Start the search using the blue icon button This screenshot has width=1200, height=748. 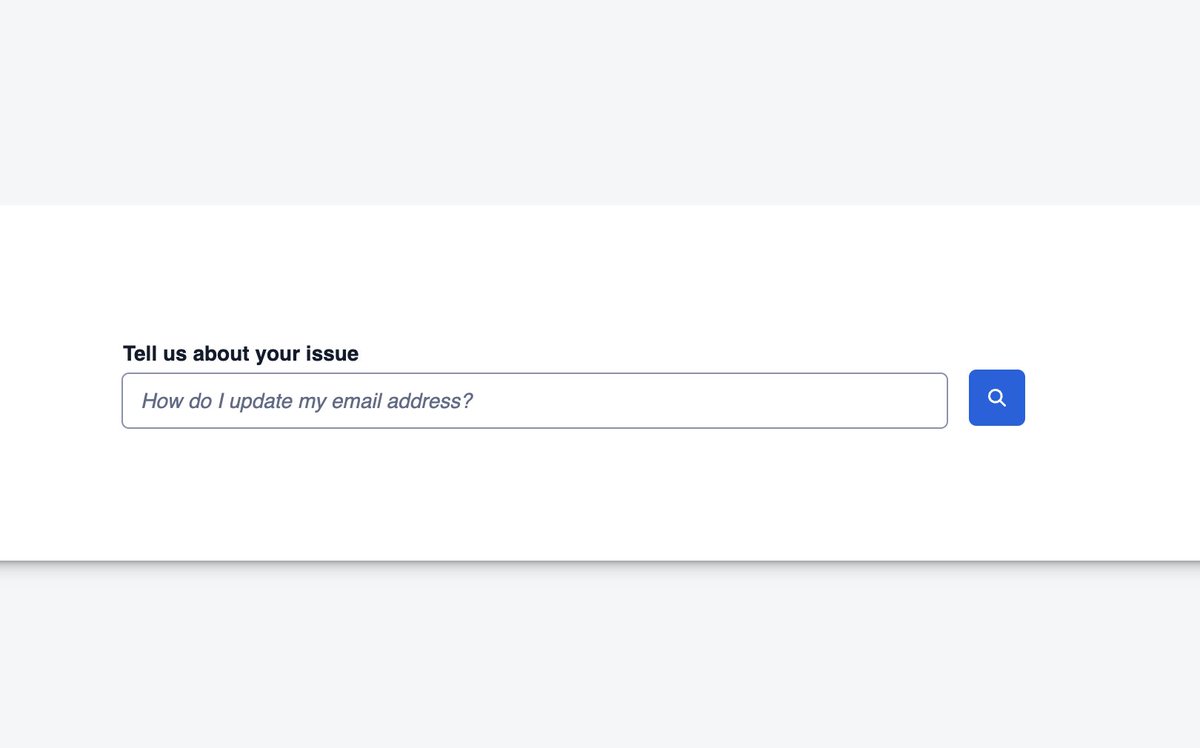click(x=996, y=398)
